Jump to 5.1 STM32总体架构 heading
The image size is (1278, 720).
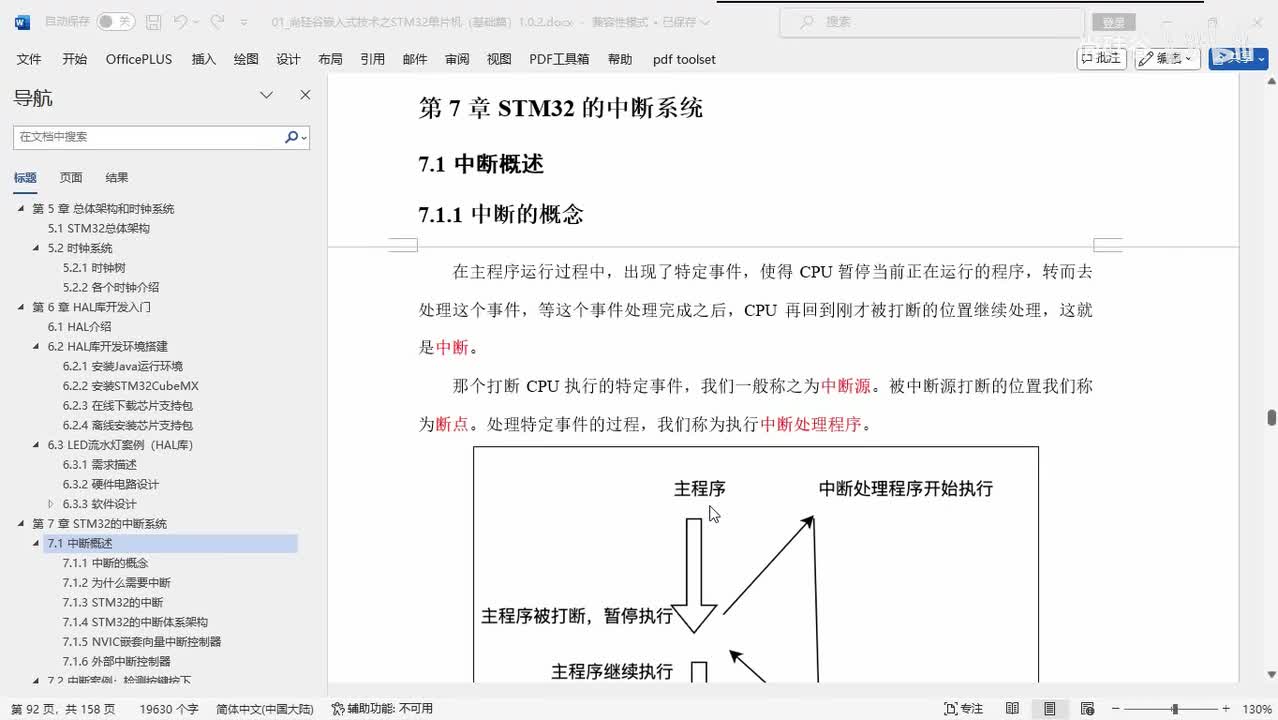point(99,228)
